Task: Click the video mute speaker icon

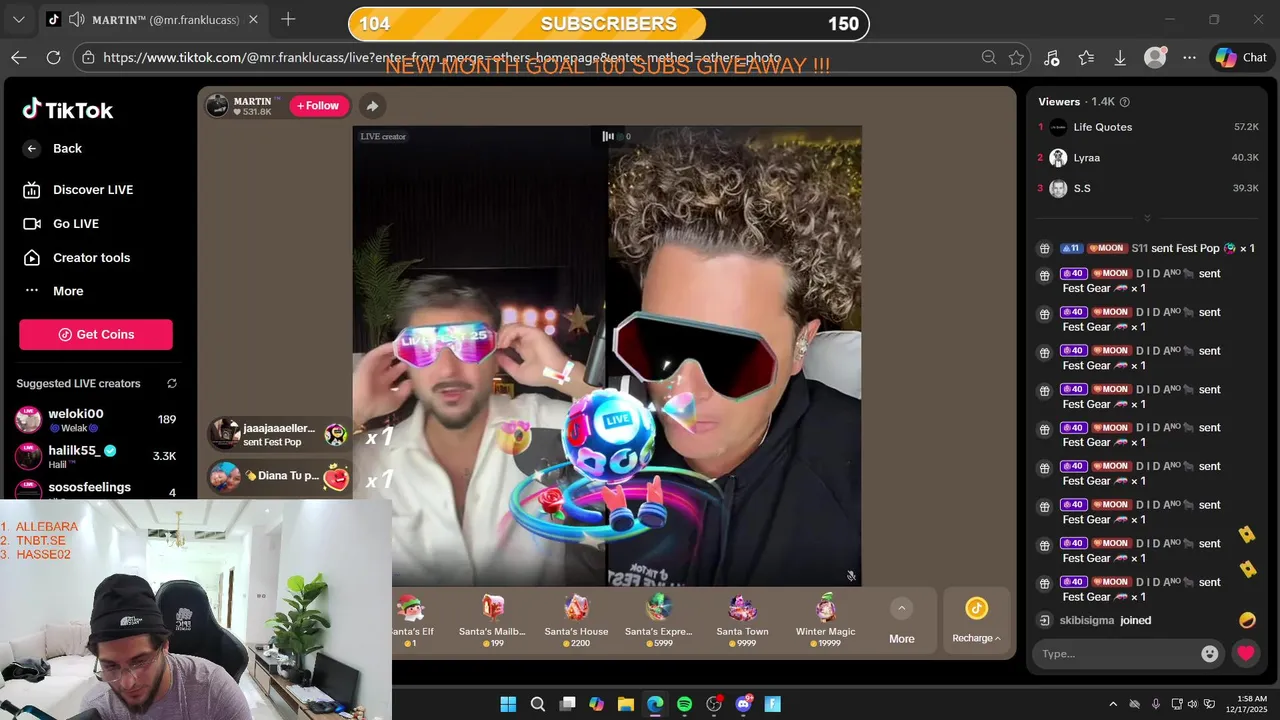Action: (x=851, y=576)
